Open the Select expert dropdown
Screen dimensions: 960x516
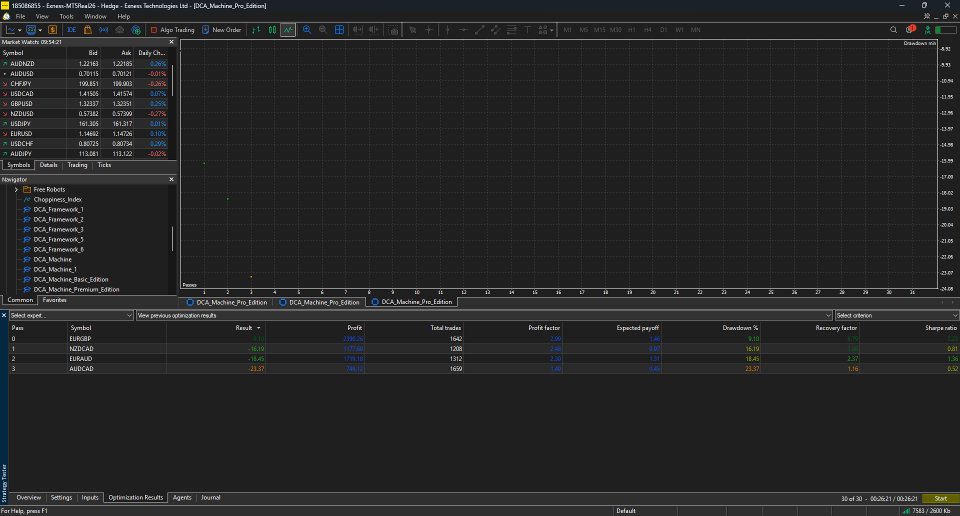pos(71,315)
